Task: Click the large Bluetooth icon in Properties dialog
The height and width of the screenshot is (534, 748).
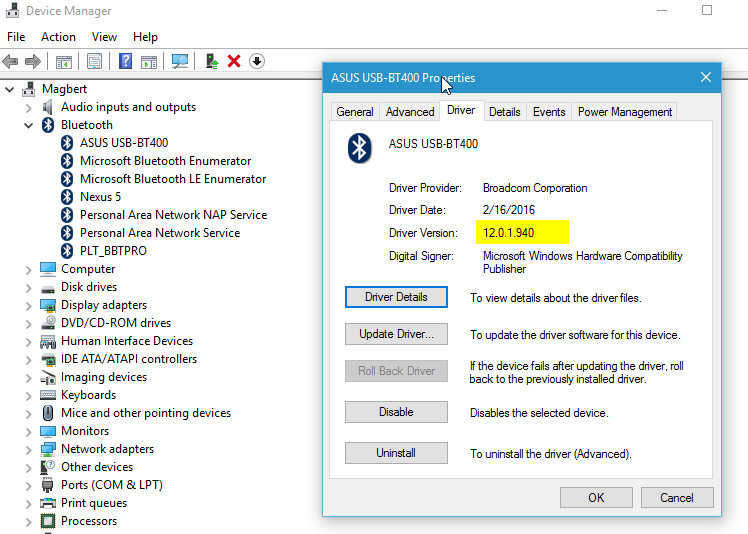Action: [x=359, y=148]
